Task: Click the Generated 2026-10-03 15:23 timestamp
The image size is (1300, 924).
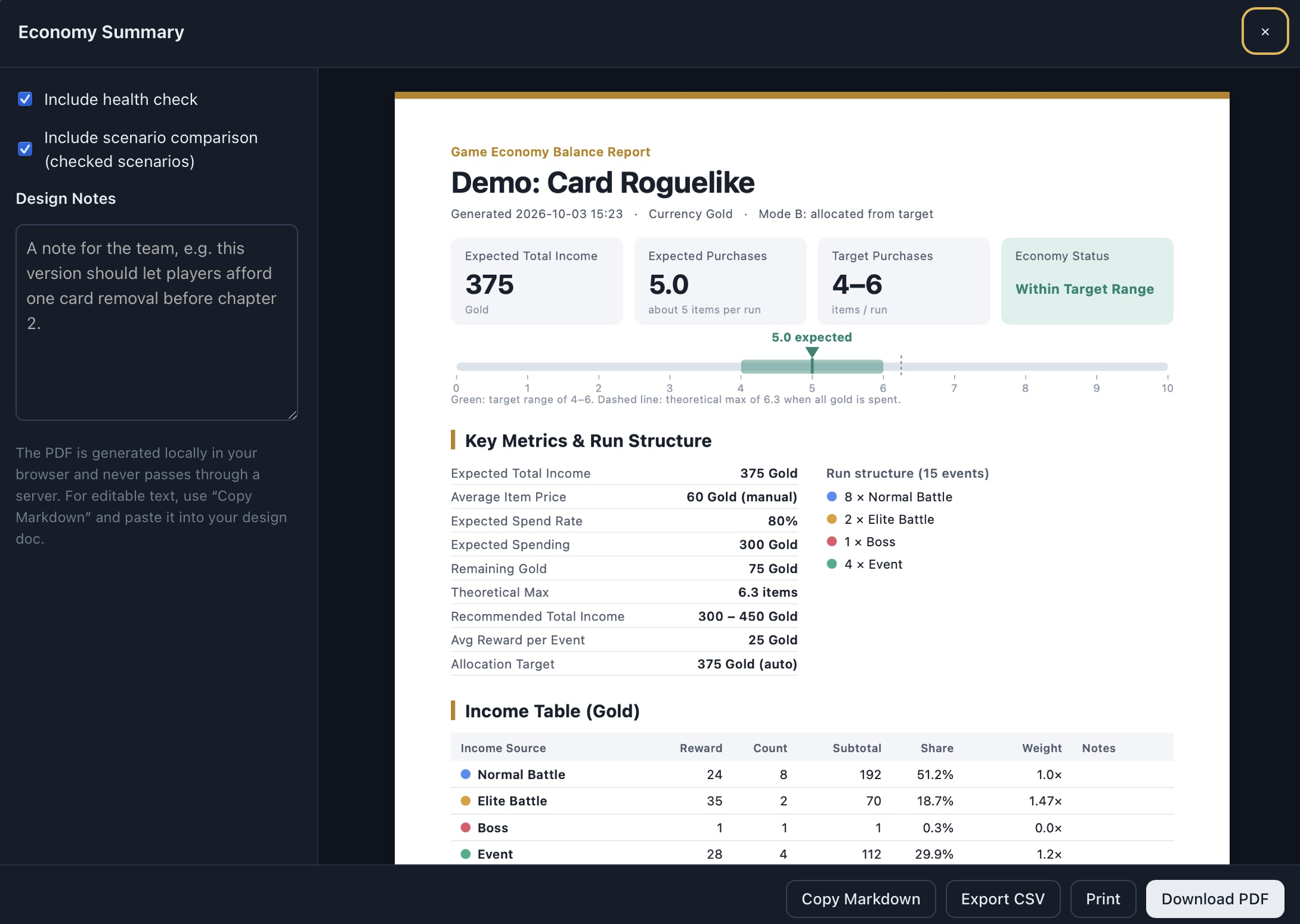Action: click(537, 214)
